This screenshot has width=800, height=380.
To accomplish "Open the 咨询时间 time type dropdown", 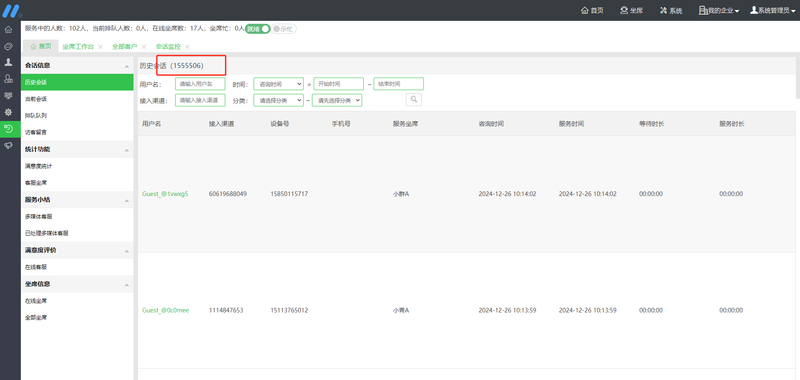I will coord(279,84).
